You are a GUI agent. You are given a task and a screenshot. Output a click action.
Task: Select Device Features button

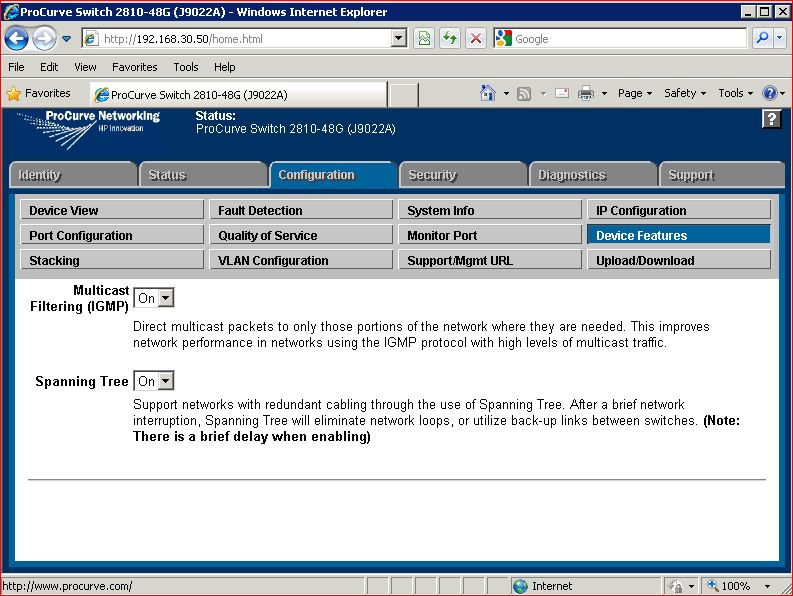[679, 235]
